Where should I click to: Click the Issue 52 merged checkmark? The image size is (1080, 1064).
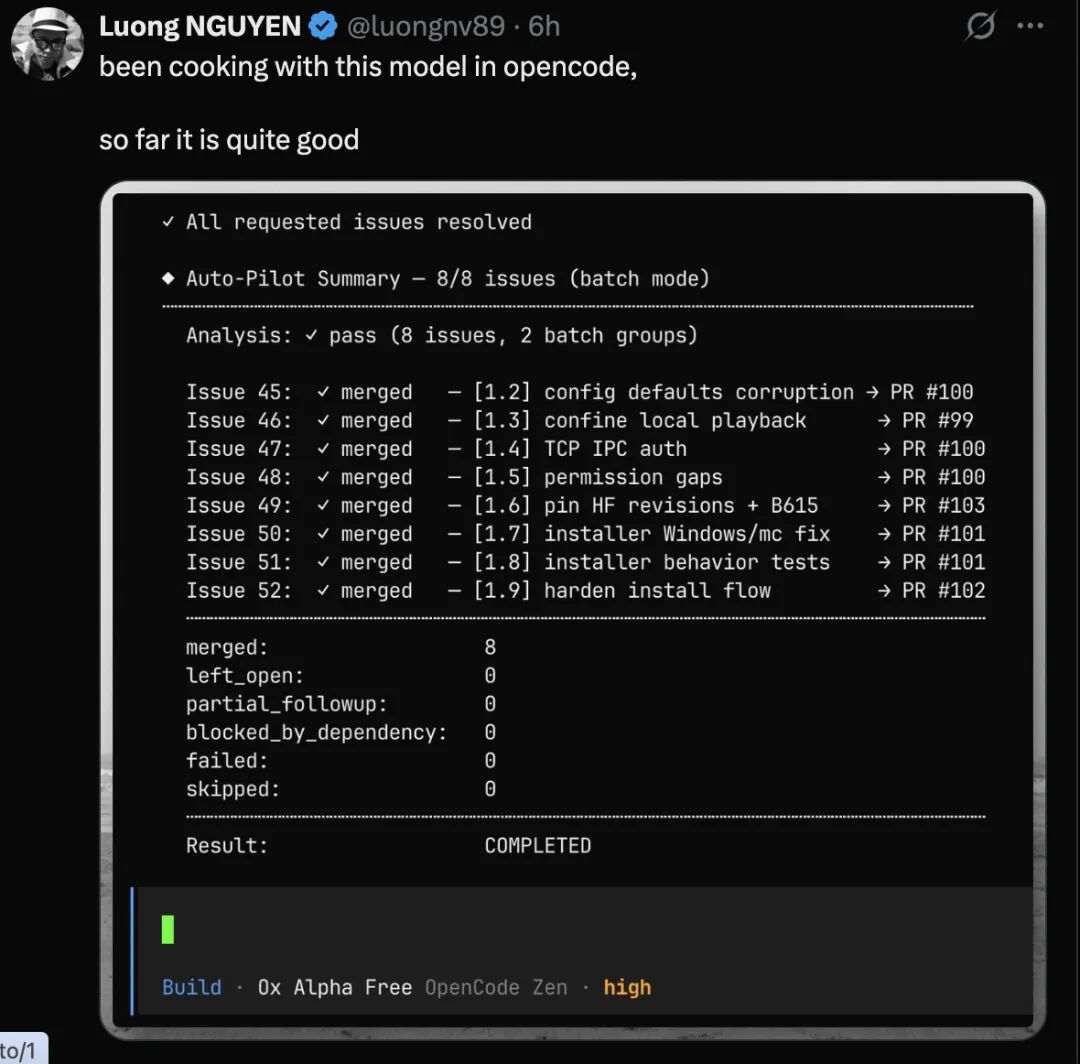point(323,590)
